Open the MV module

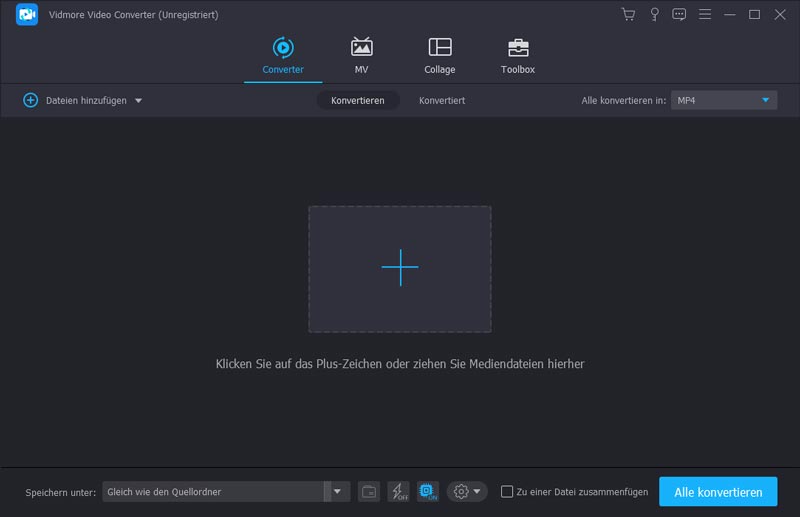point(361,55)
